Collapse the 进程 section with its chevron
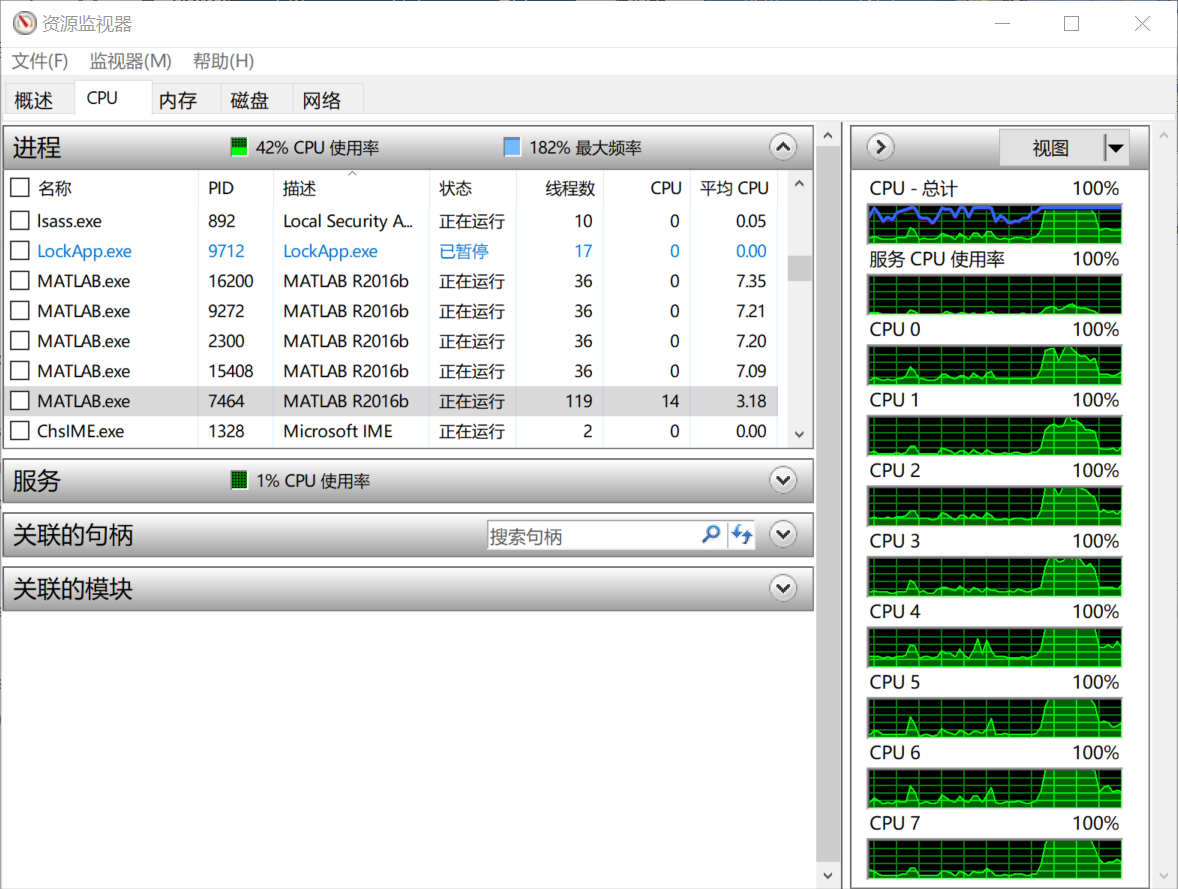The width and height of the screenshot is (1178, 889). coord(783,147)
